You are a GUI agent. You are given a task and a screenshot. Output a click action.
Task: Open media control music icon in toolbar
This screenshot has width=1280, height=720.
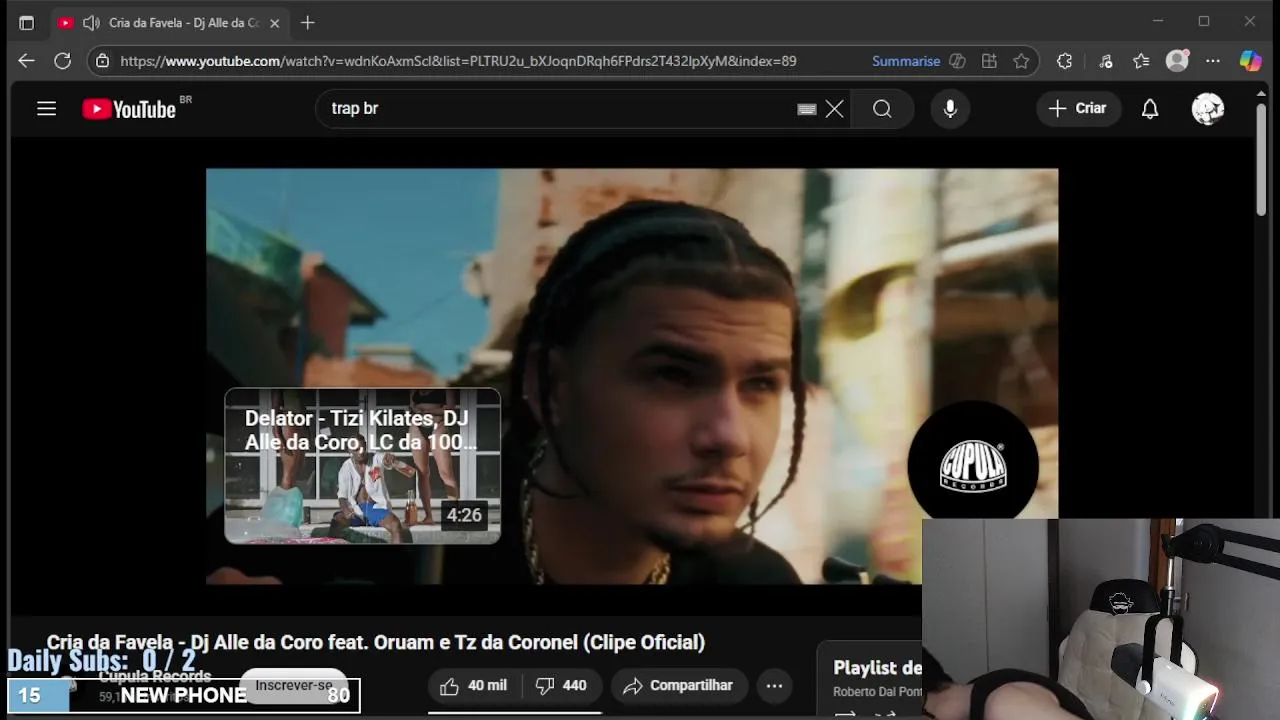click(1105, 61)
